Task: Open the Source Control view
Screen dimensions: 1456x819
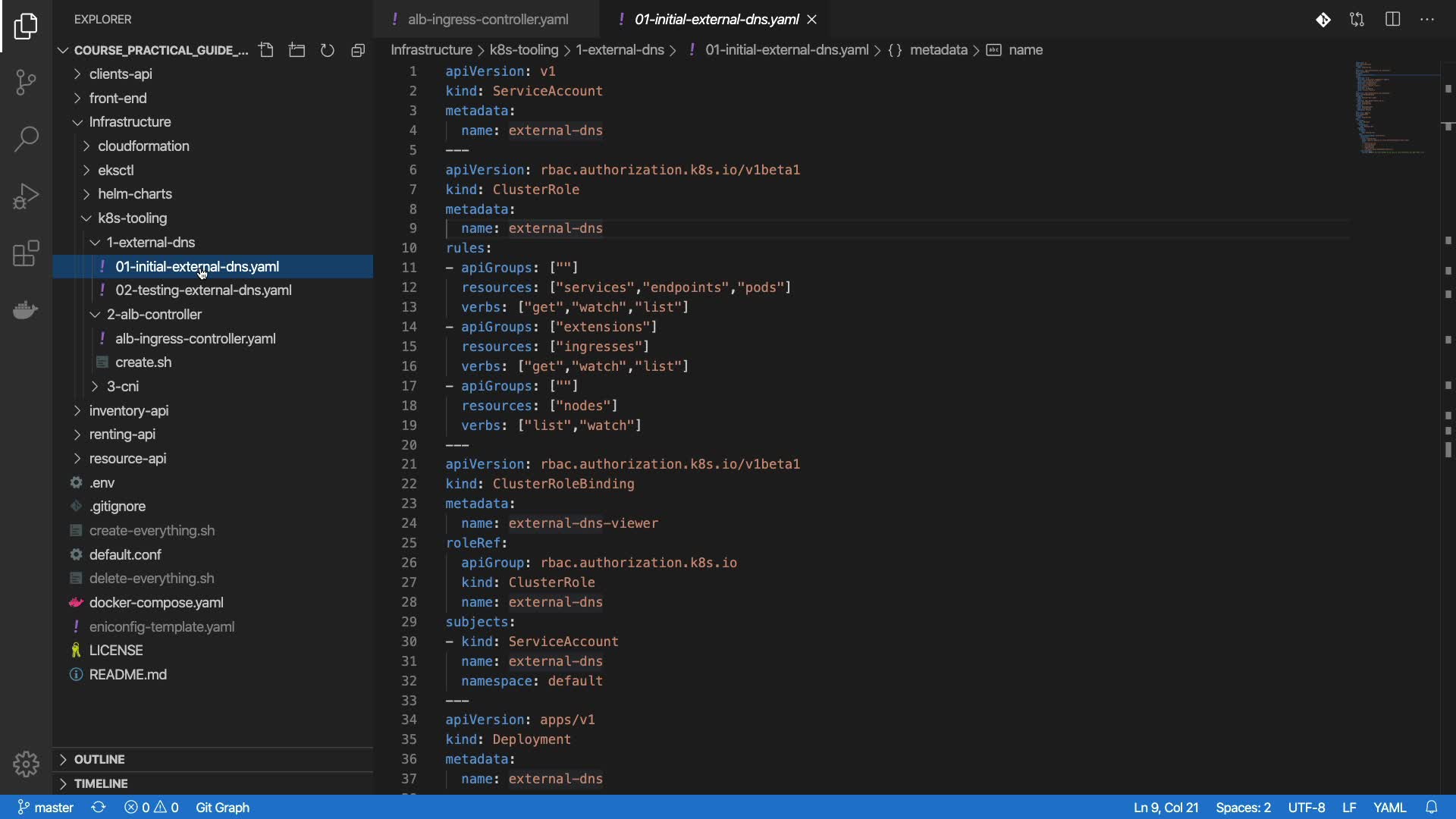Action: tap(26, 83)
